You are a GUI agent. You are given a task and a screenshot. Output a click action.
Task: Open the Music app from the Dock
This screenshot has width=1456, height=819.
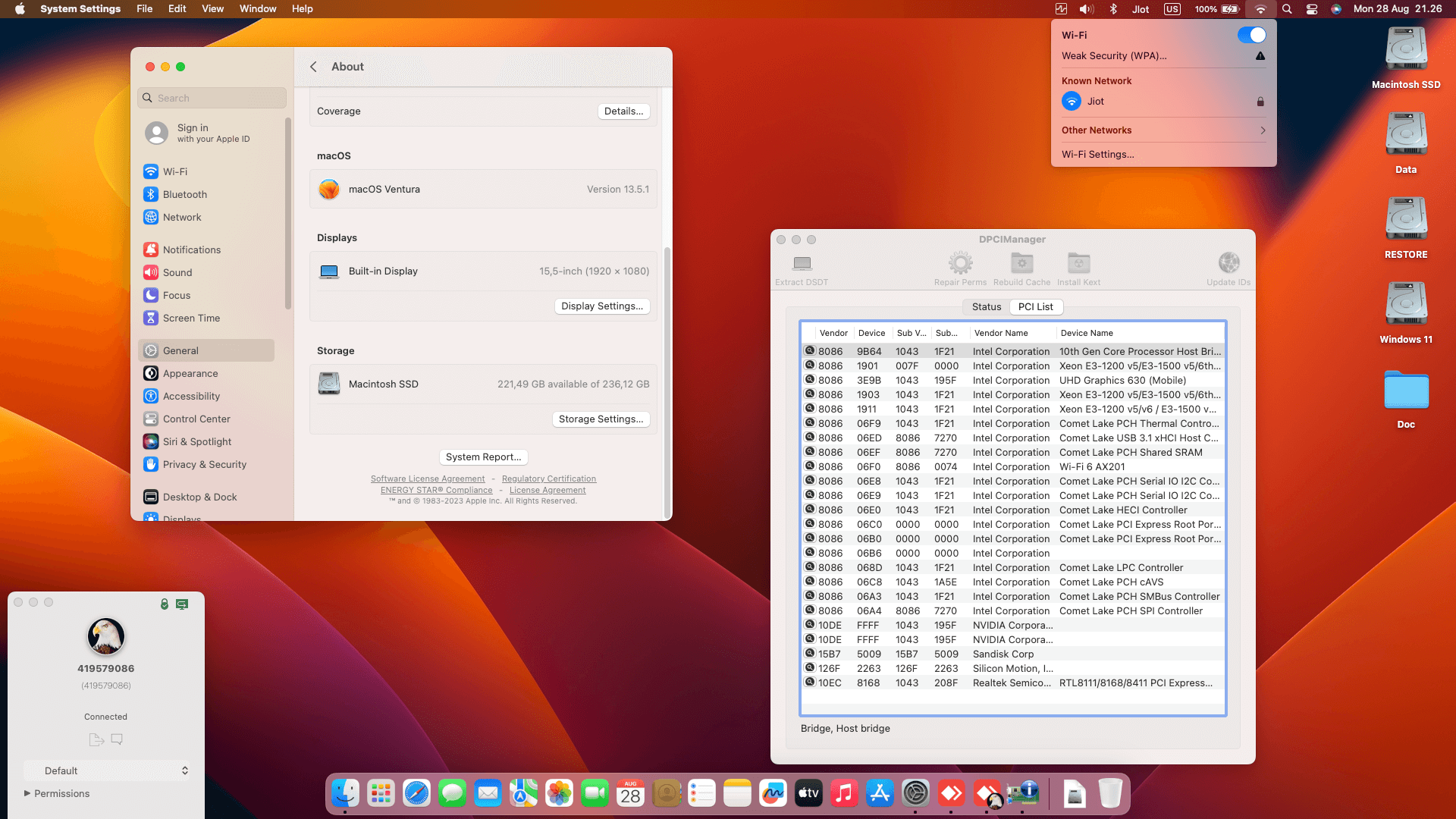tap(844, 793)
